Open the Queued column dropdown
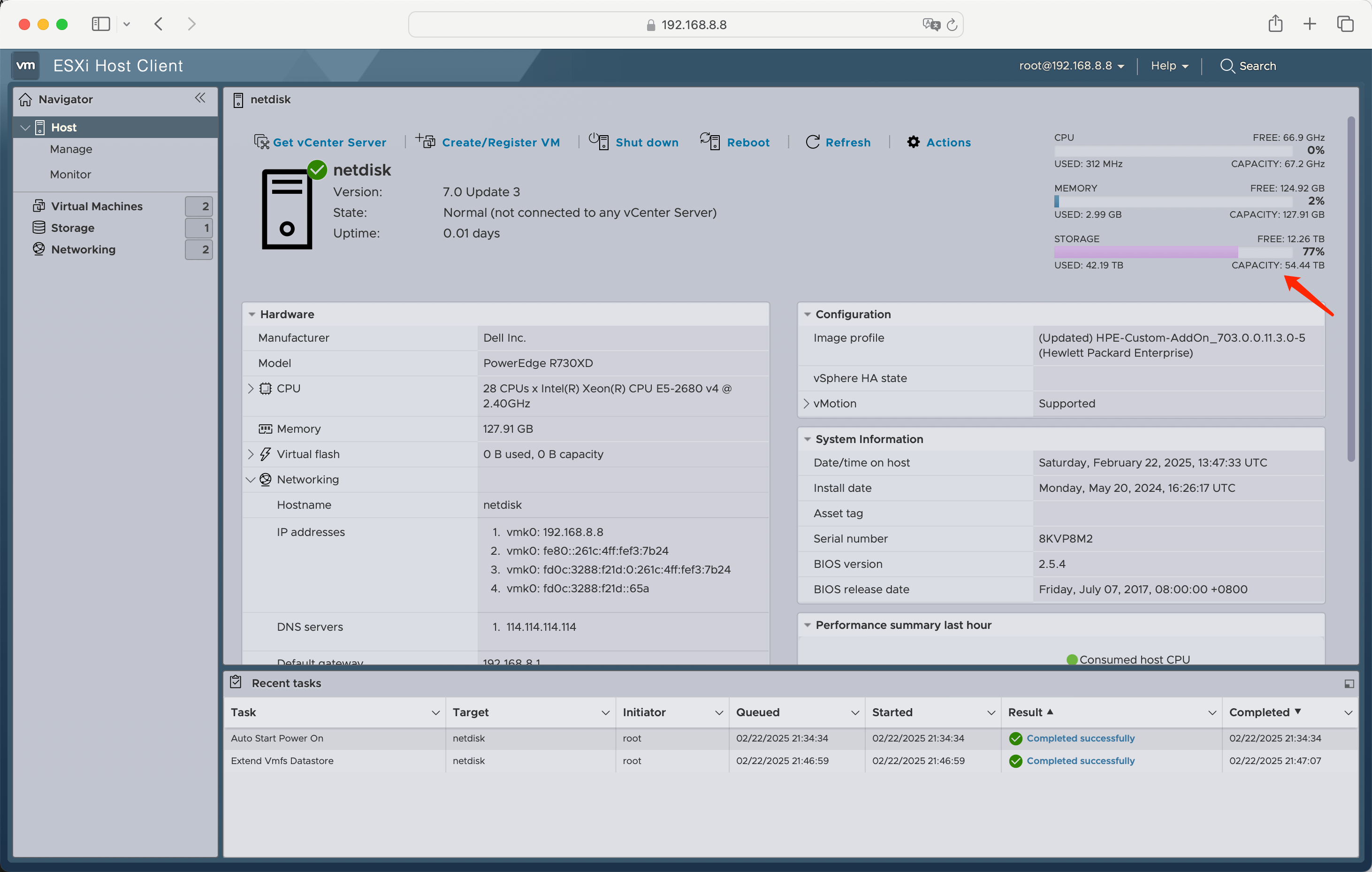 tap(855, 713)
